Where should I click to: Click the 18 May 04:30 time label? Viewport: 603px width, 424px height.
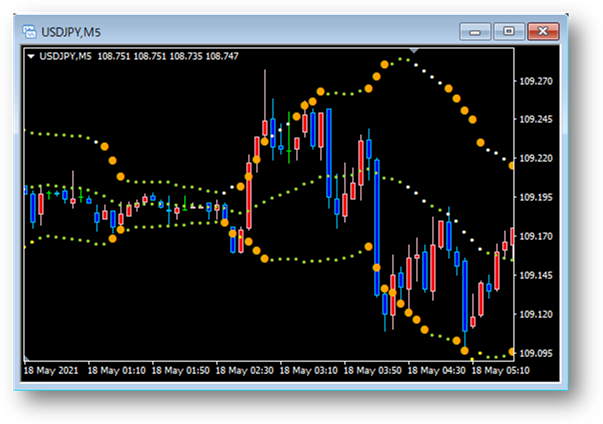pyautogui.click(x=436, y=371)
